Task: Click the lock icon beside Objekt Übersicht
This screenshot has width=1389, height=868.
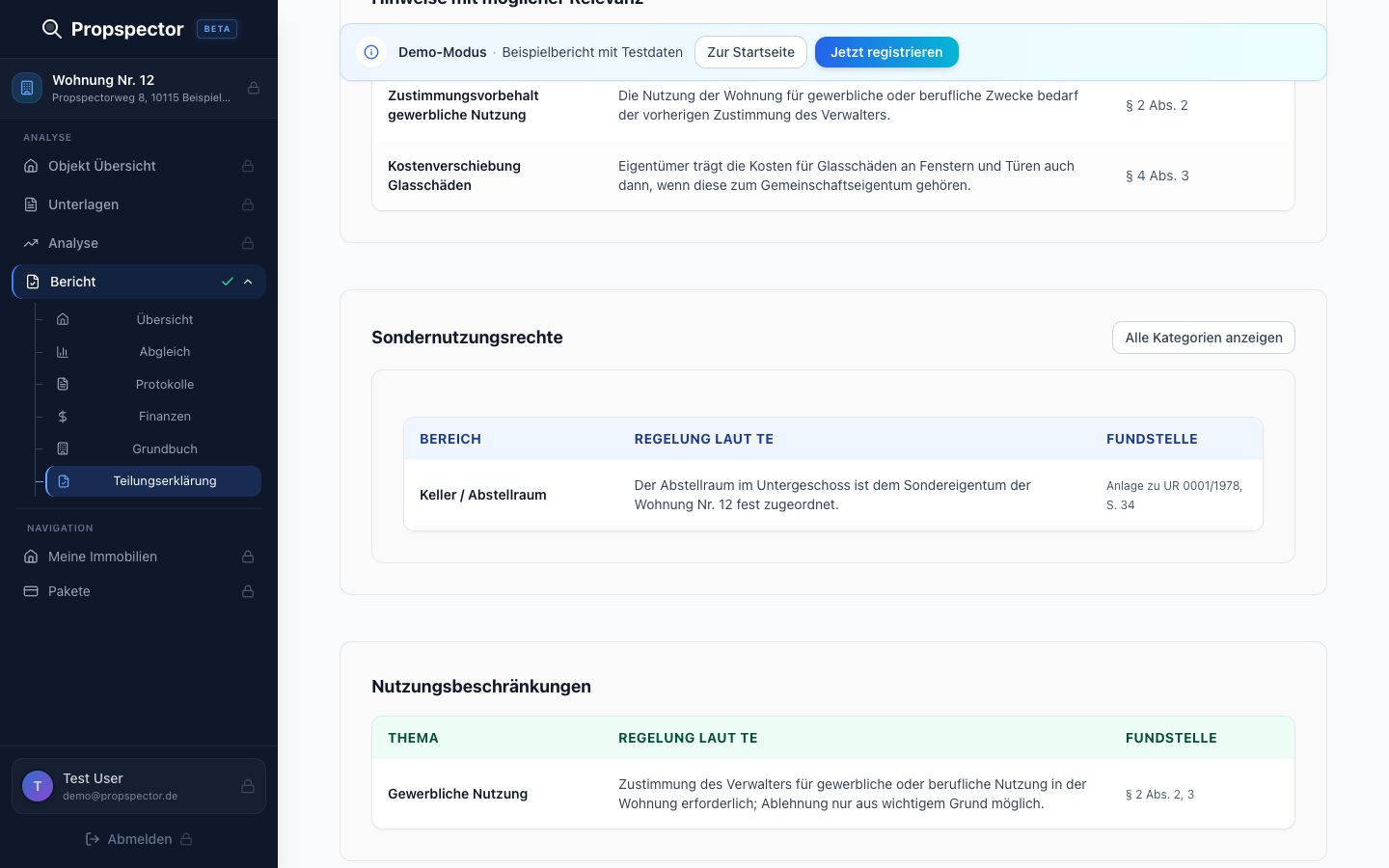Action: click(248, 166)
